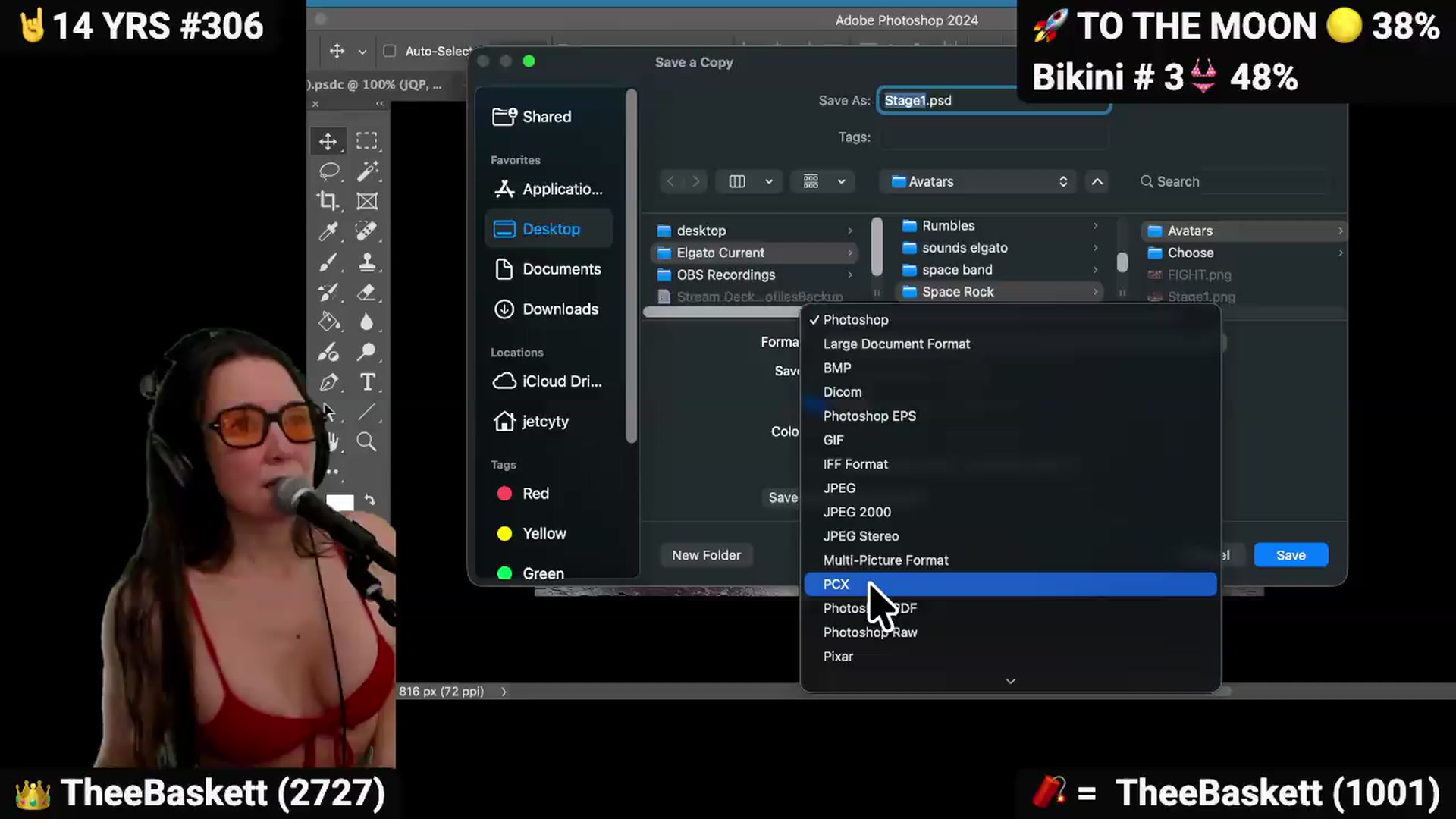The image size is (1456, 819).
Task: Select the Line tool
Action: (367, 412)
